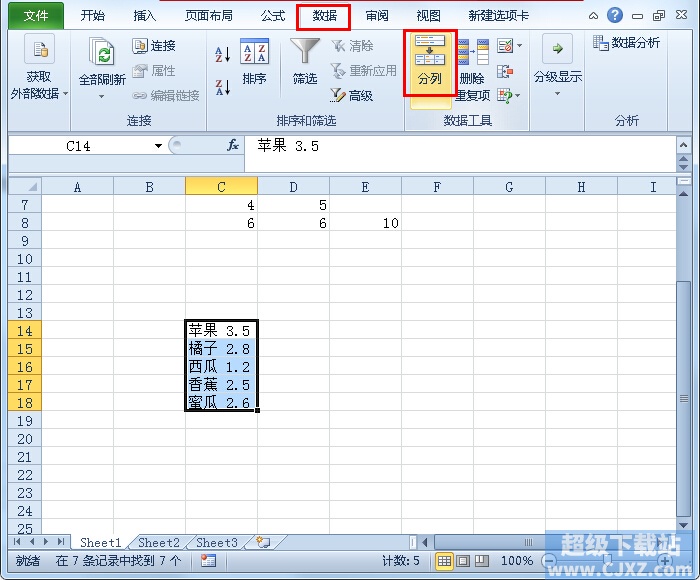The height and width of the screenshot is (580, 700).
Task: Switch to the Sheet2 worksheet tab
Action: coord(159,543)
